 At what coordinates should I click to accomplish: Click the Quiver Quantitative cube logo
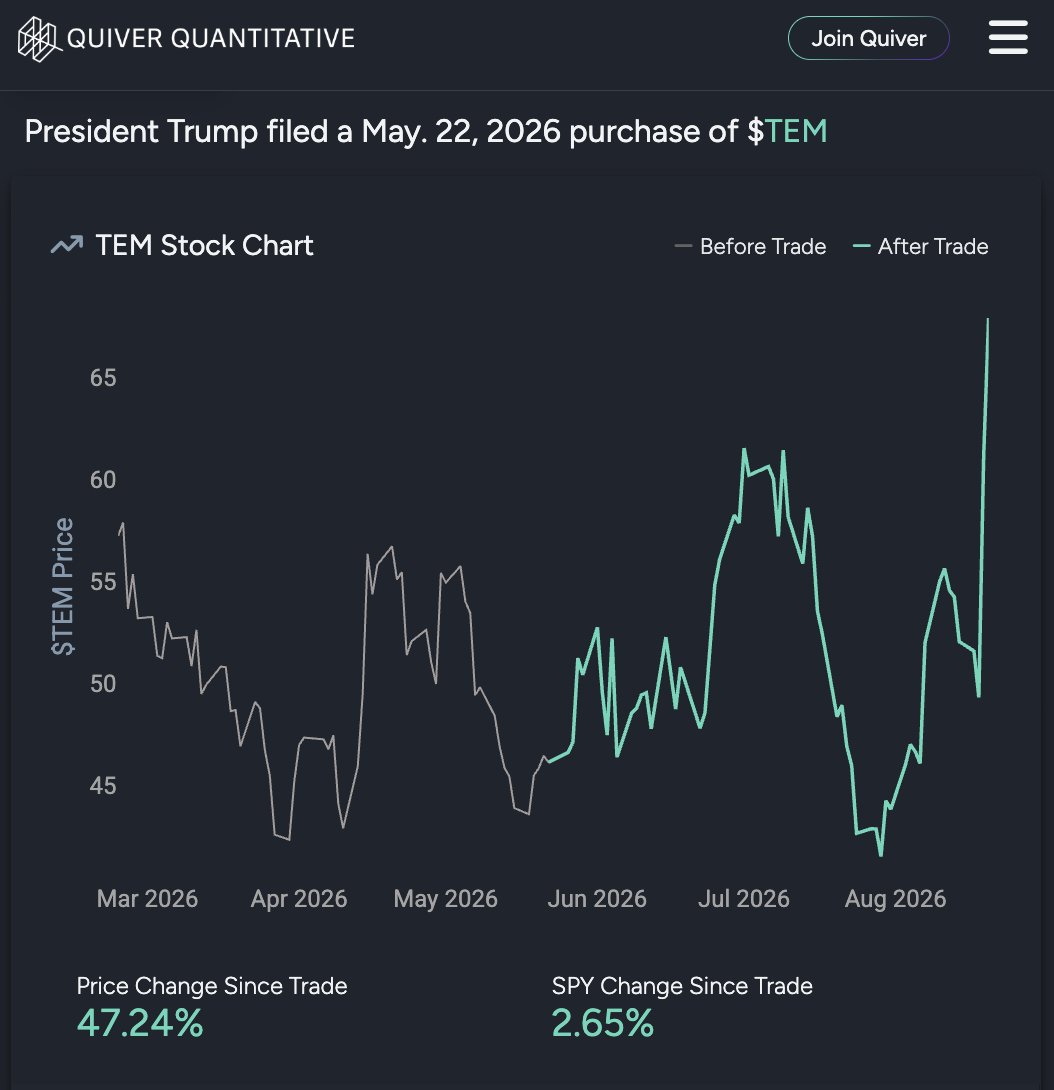click(40, 38)
